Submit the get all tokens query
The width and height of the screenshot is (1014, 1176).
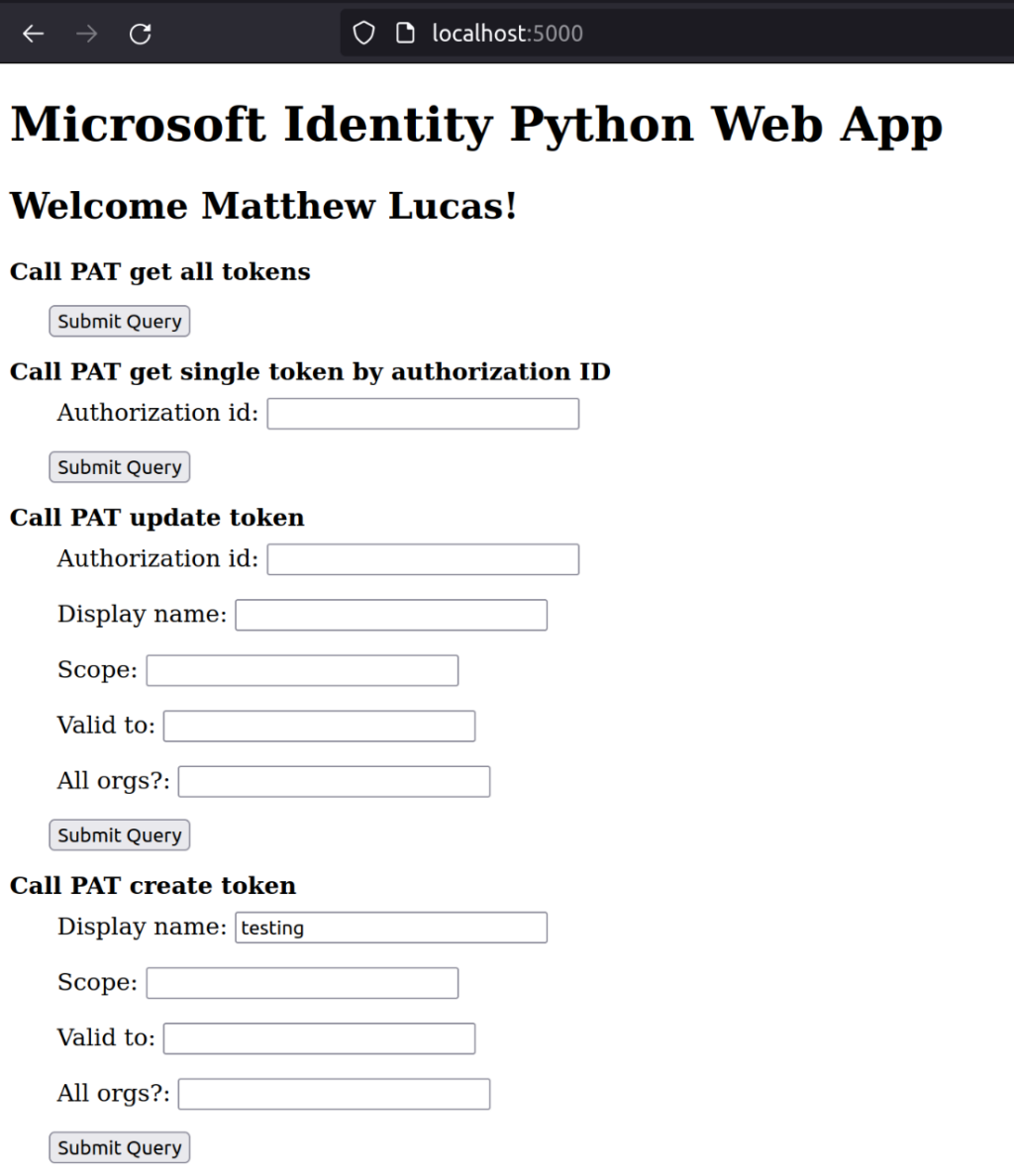click(119, 321)
